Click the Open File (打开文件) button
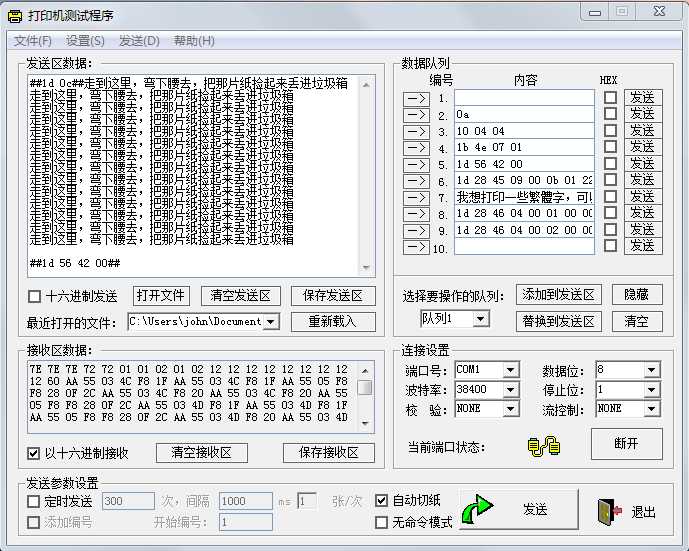 point(161,296)
